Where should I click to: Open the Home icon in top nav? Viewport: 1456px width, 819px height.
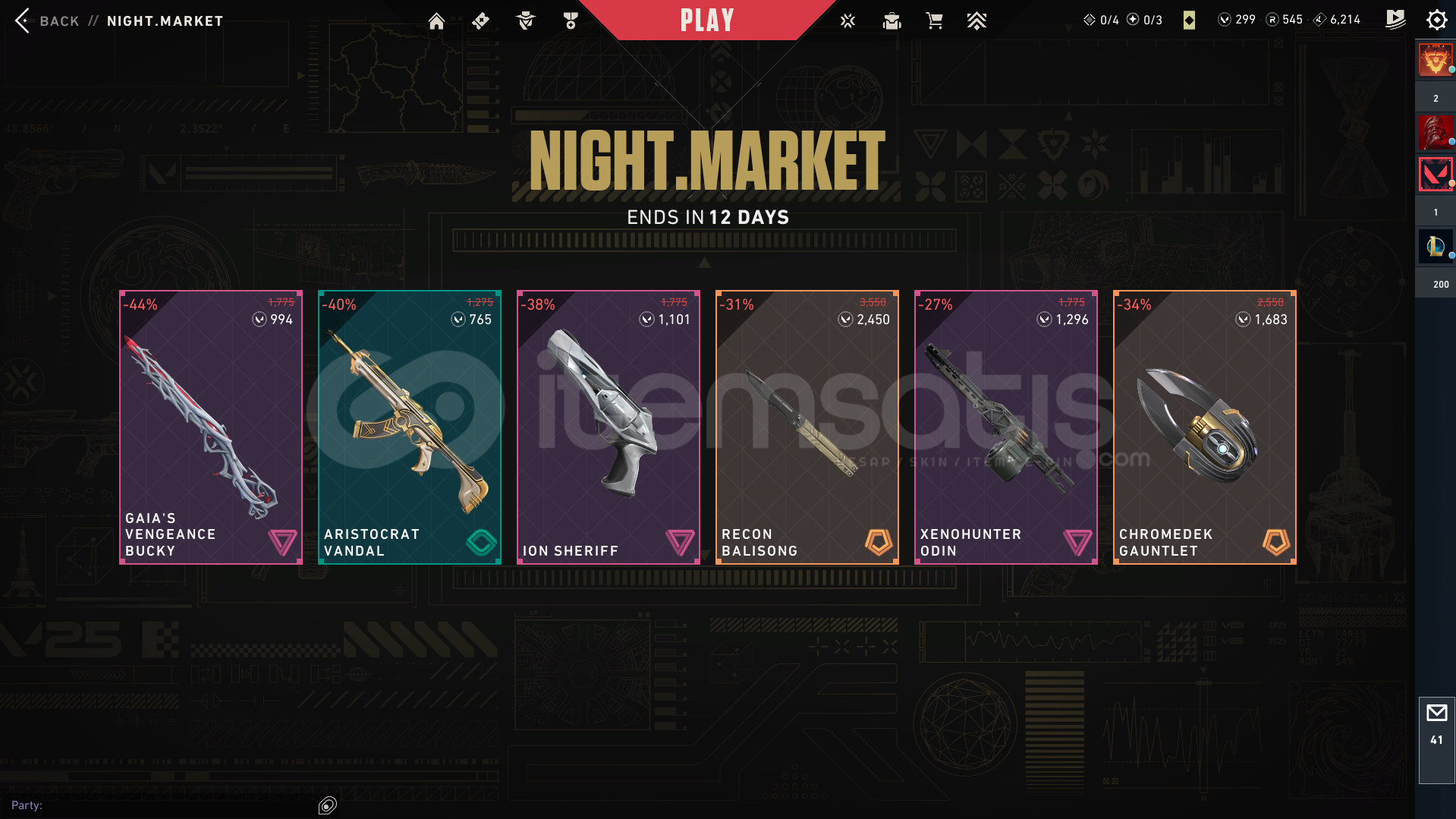(436, 21)
